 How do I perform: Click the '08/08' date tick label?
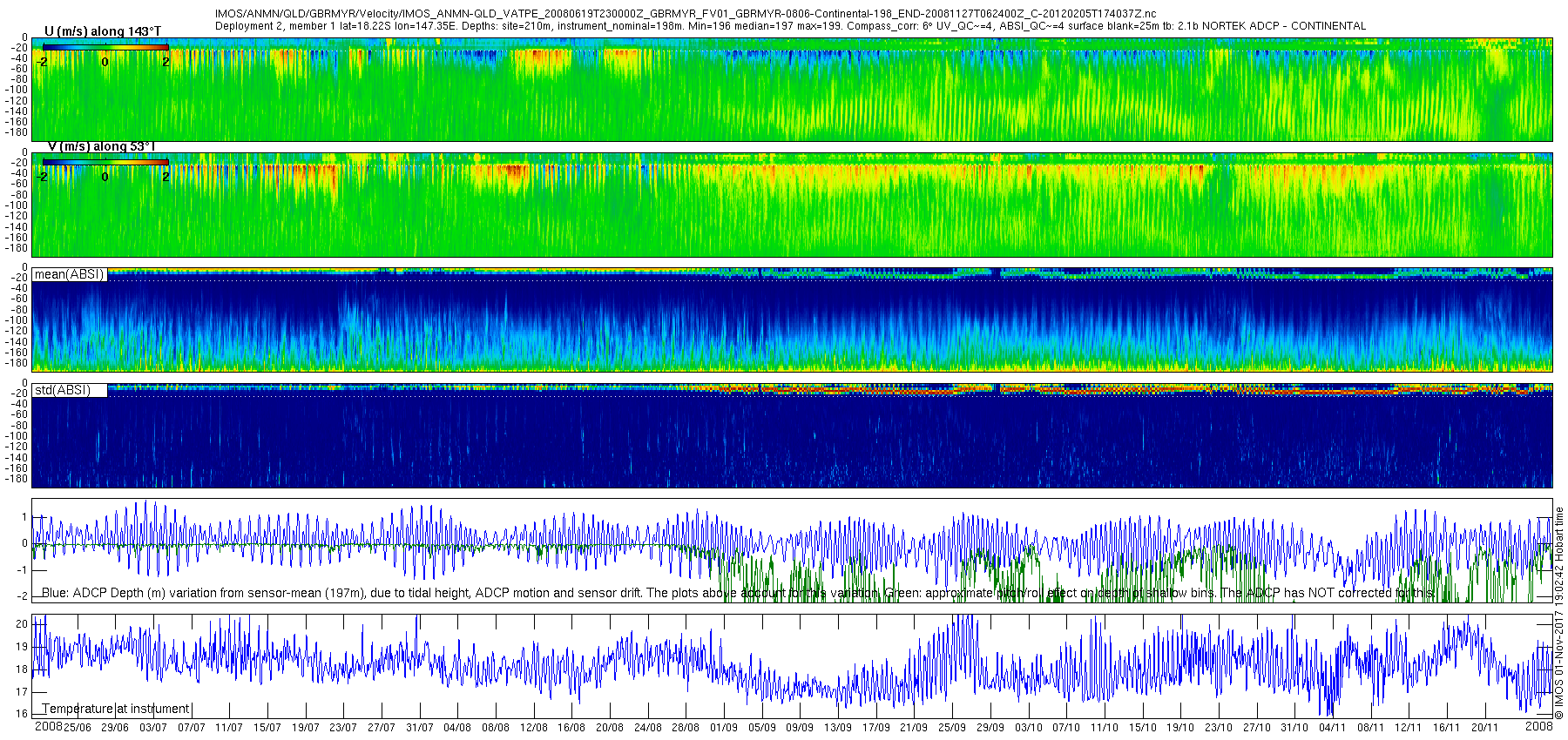(496, 727)
